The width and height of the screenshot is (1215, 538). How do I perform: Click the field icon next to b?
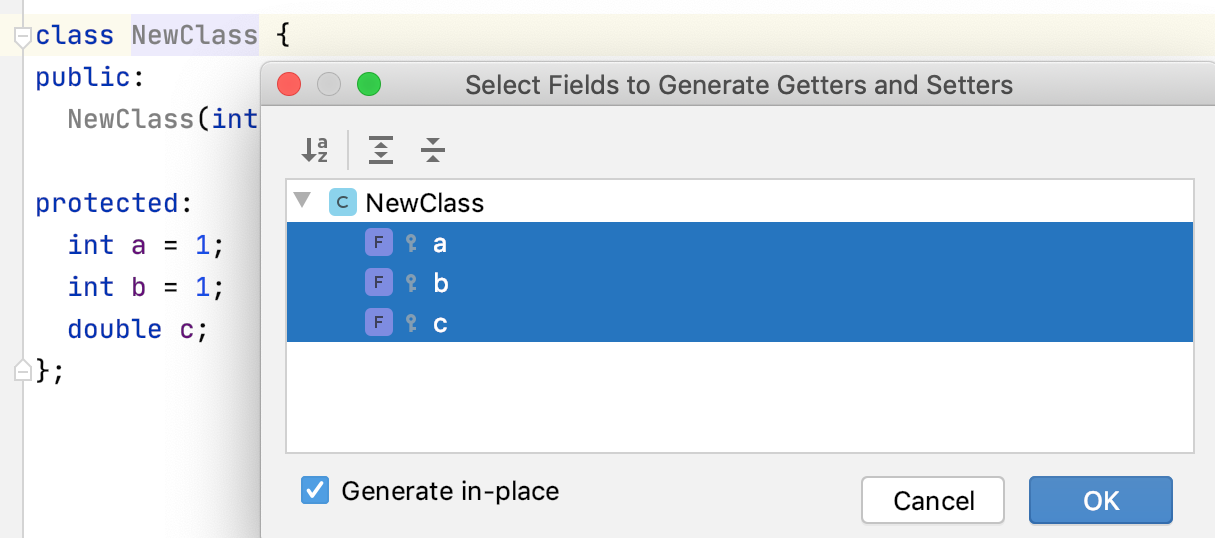(378, 283)
